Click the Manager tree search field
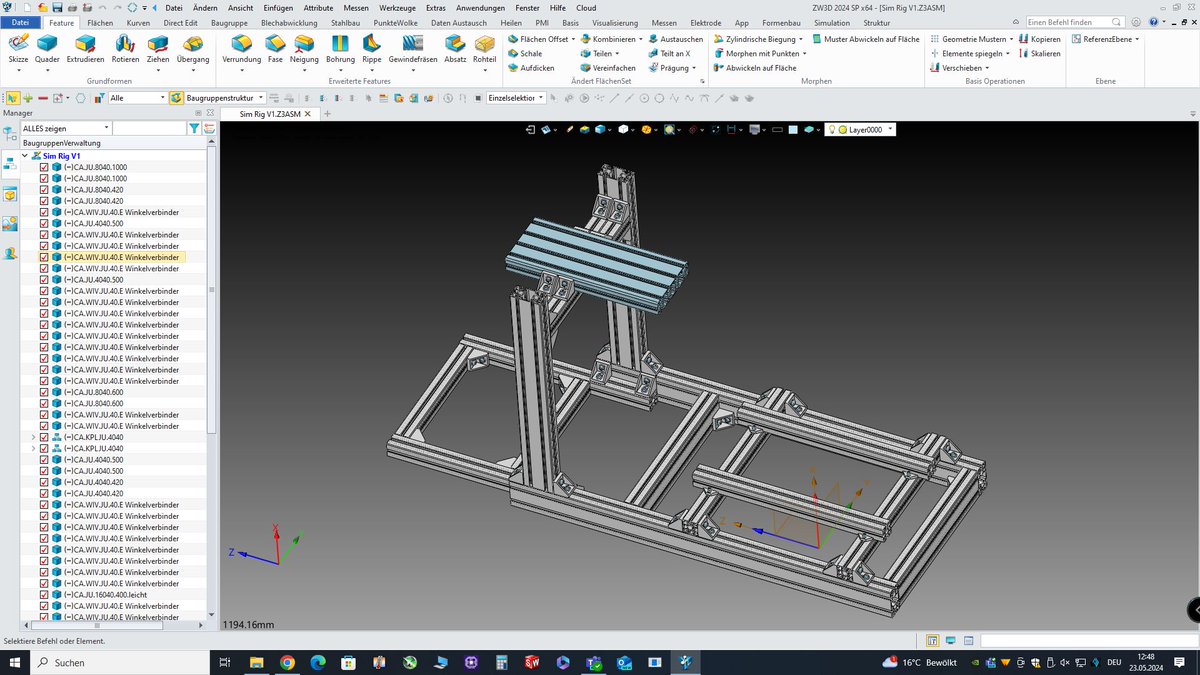This screenshot has width=1200, height=675. [149, 128]
